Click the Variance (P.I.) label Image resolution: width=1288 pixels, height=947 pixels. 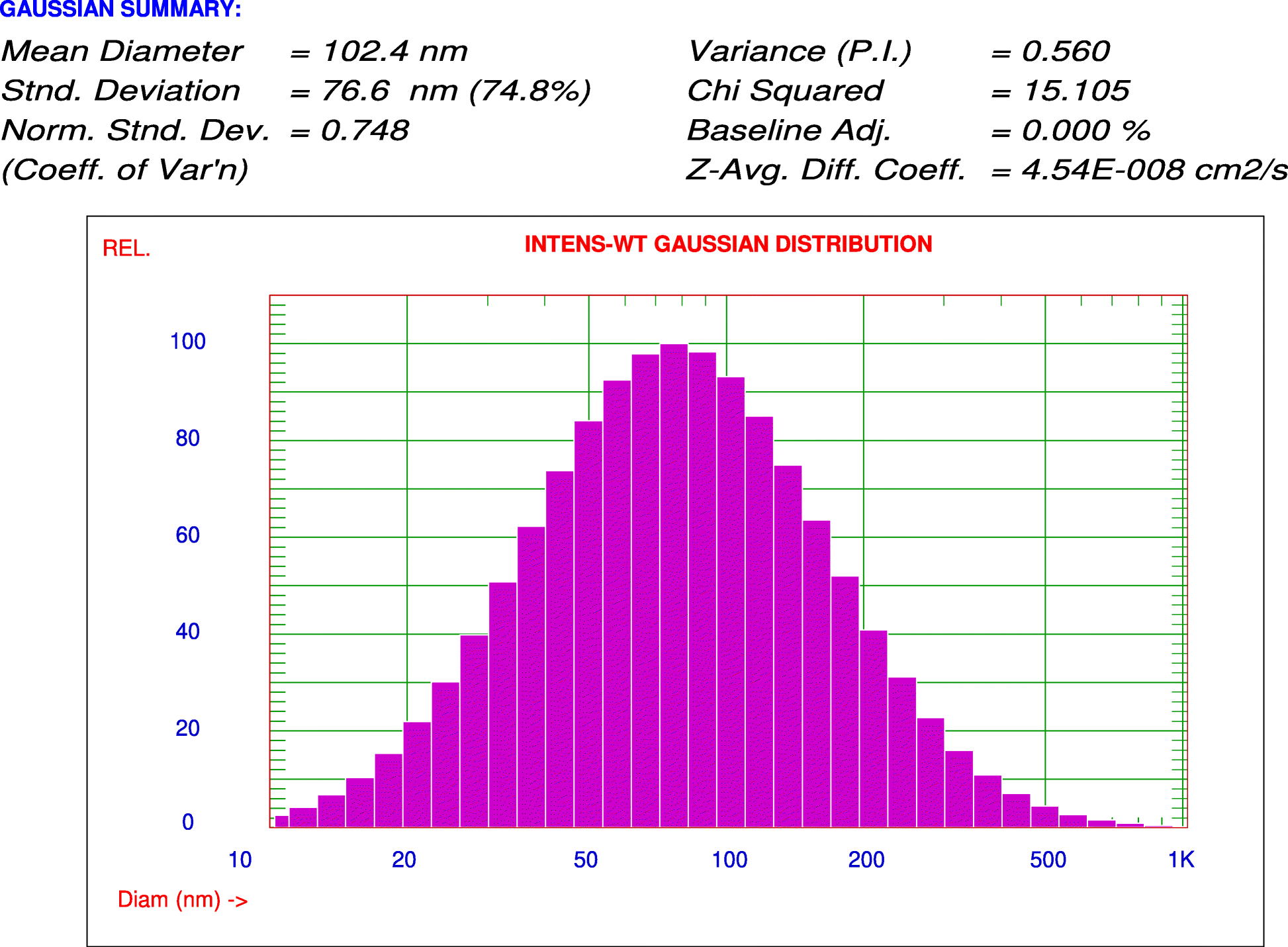(x=800, y=52)
